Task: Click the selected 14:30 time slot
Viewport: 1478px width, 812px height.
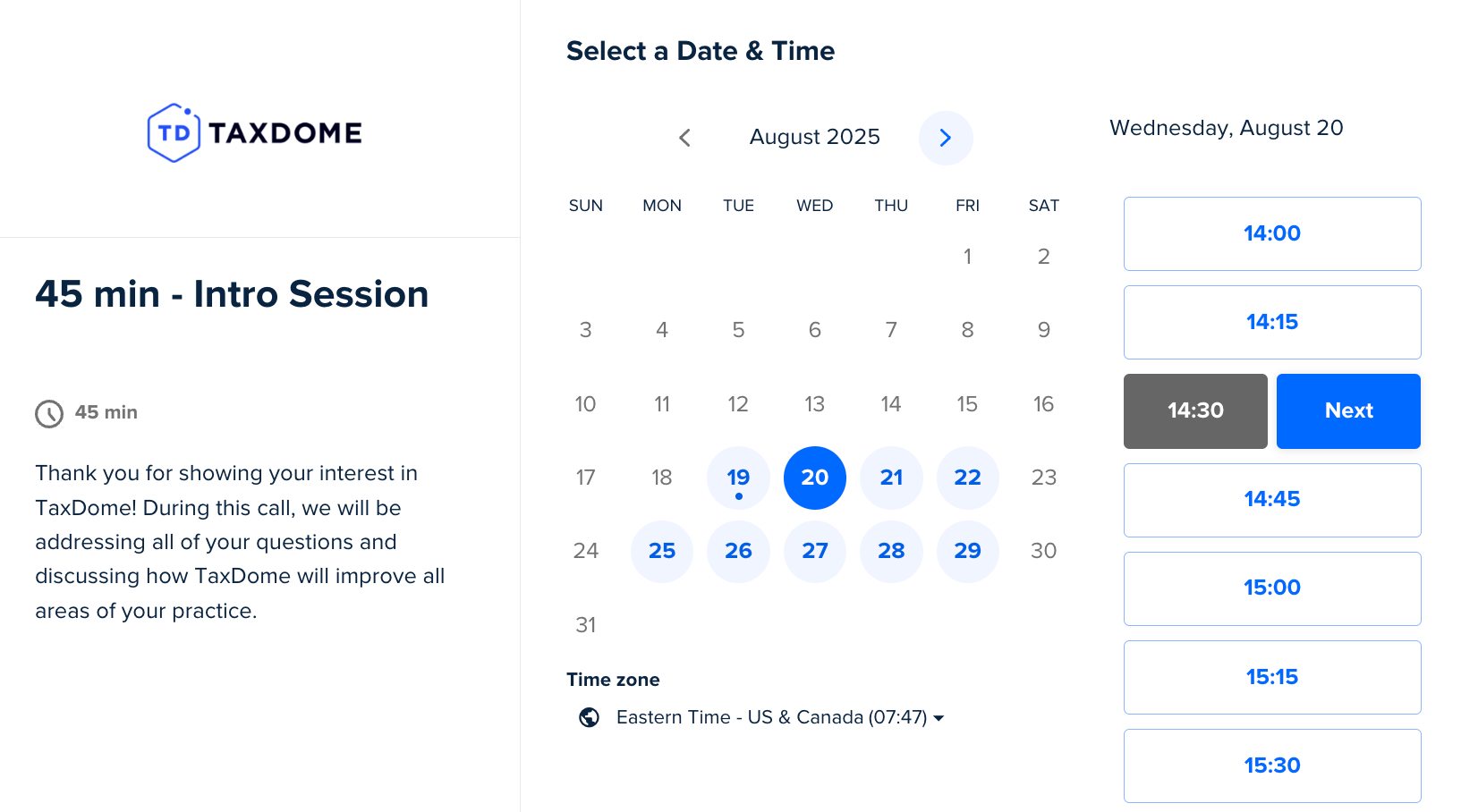Action: coord(1194,411)
